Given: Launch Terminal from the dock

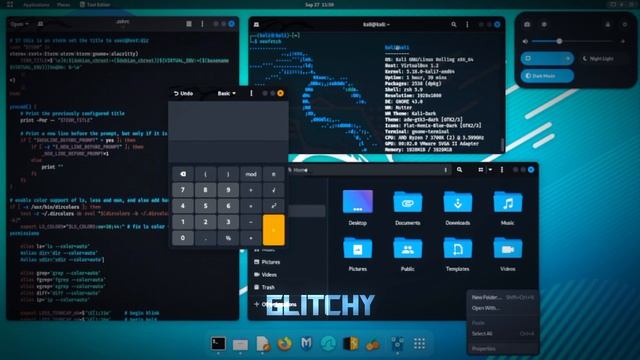Looking at the screenshot, I should (x=218, y=344).
